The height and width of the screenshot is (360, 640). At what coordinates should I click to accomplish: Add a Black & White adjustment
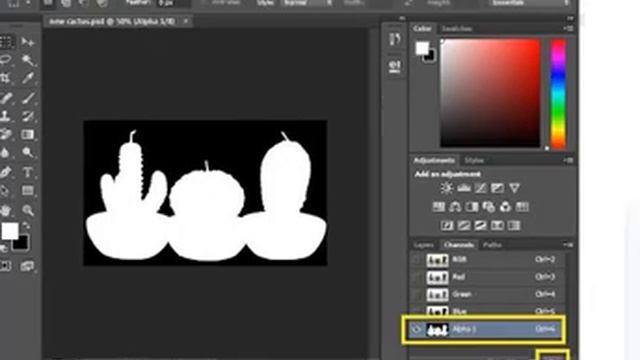pyautogui.click(x=472, y=207)
